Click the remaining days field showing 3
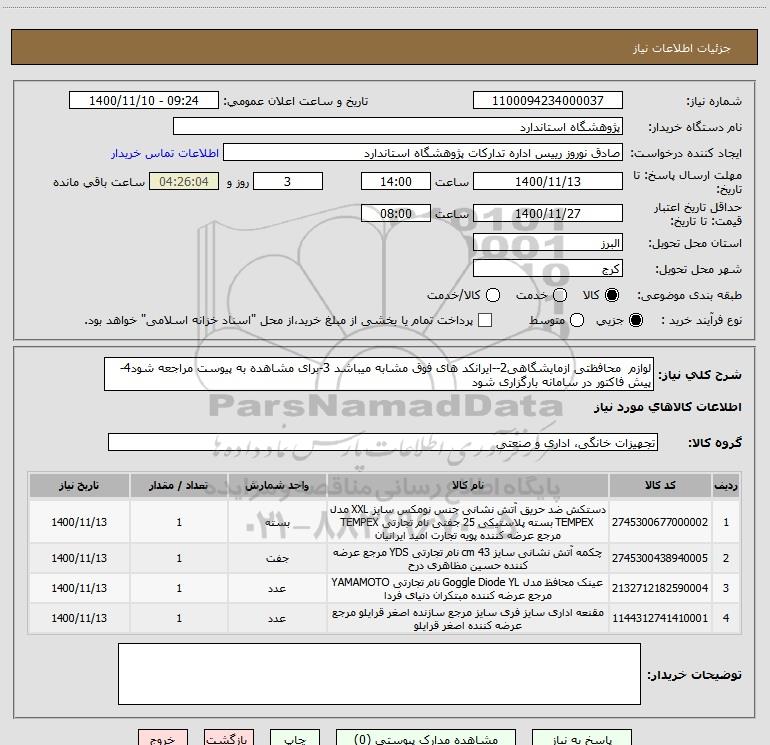 coord(288,181)
